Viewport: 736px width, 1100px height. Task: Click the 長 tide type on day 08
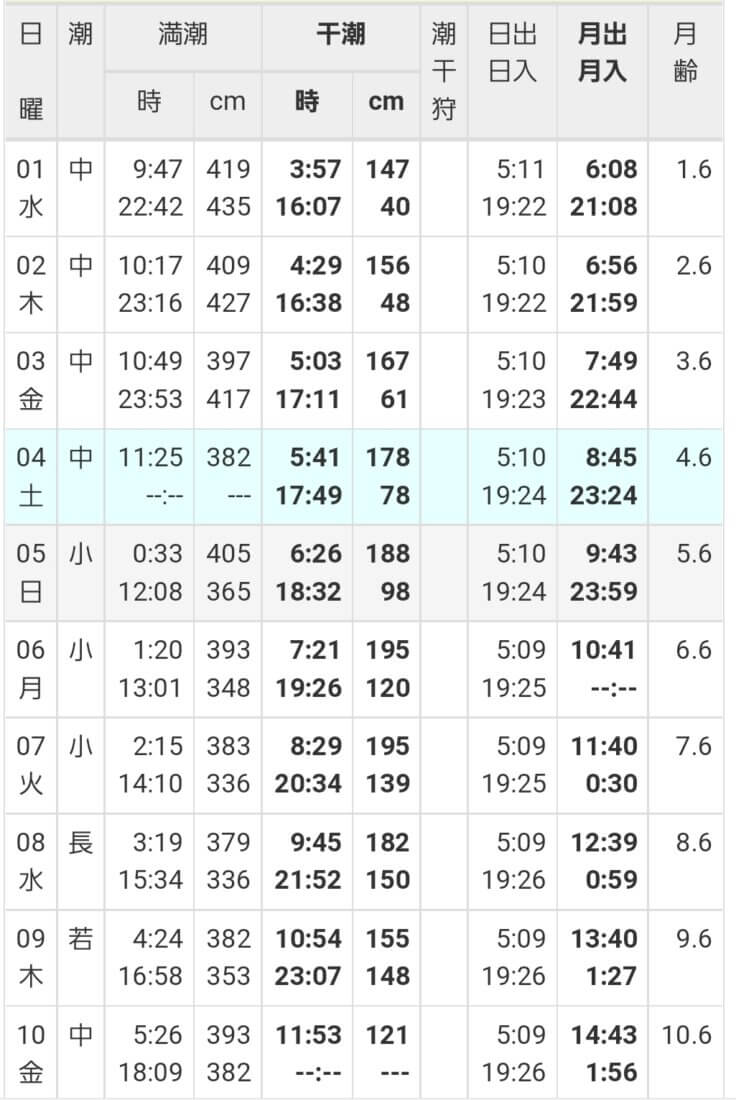81,842
